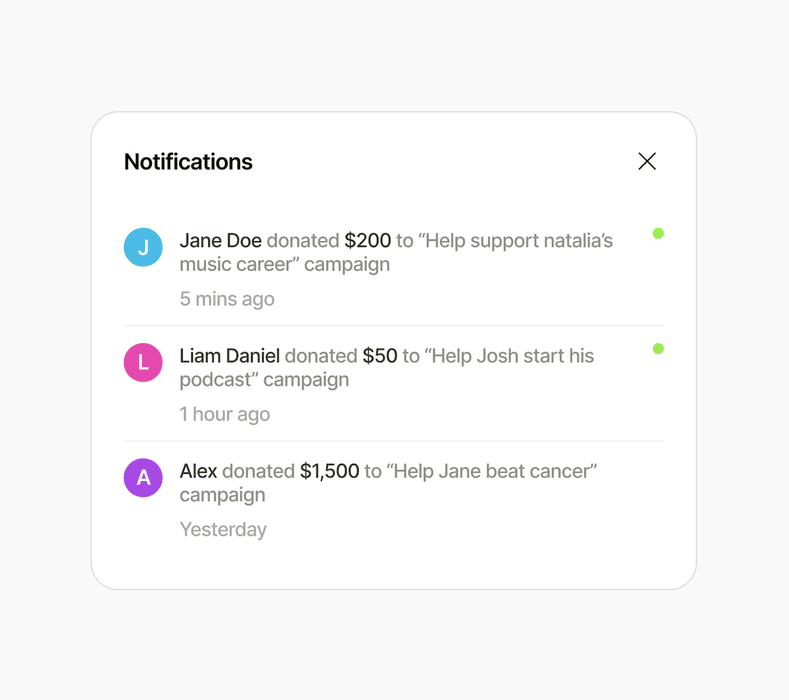
Task: Select the $1,500 donation amount
Action: 329,471
